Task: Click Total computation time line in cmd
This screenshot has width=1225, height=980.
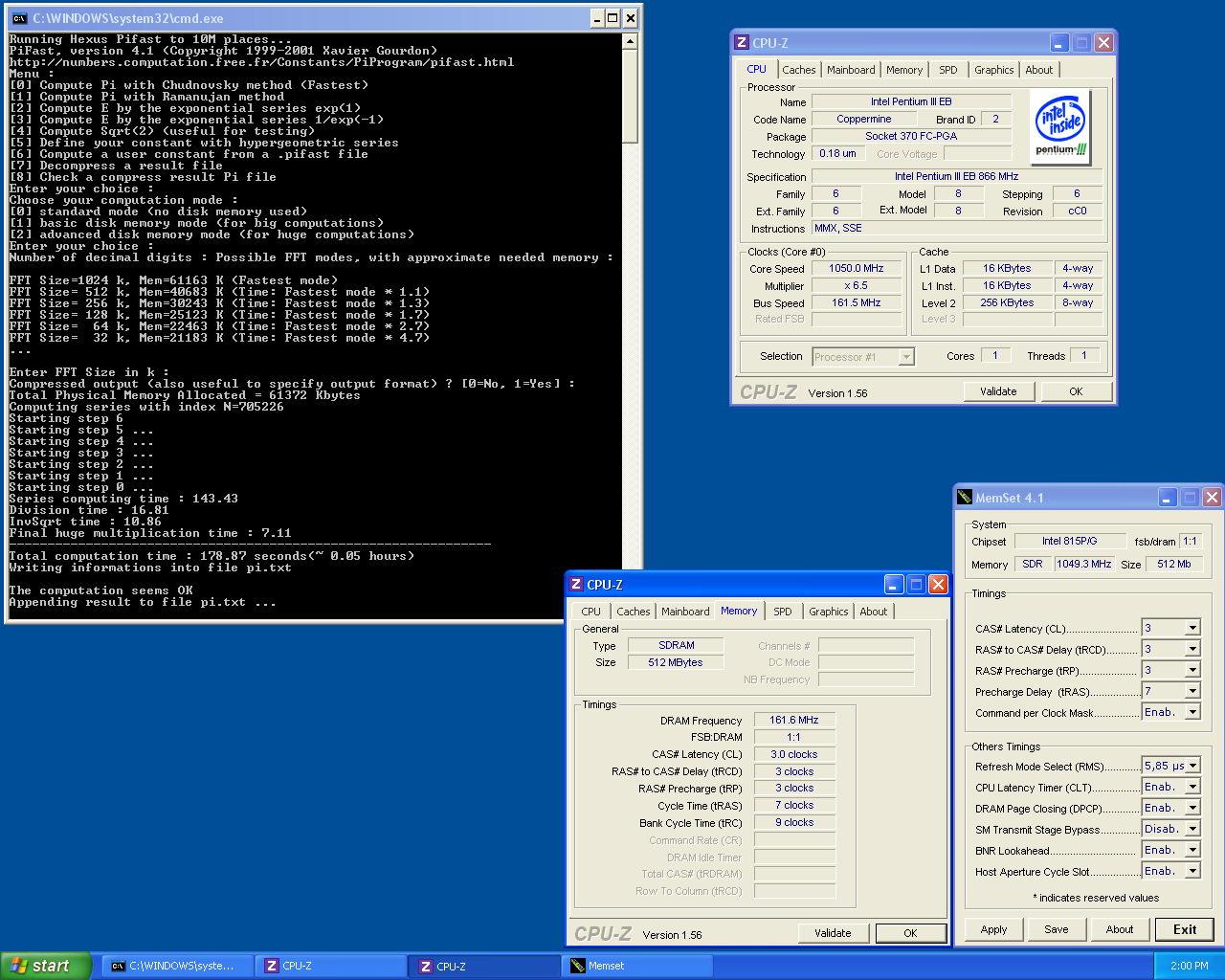Action: coord(212,556)
